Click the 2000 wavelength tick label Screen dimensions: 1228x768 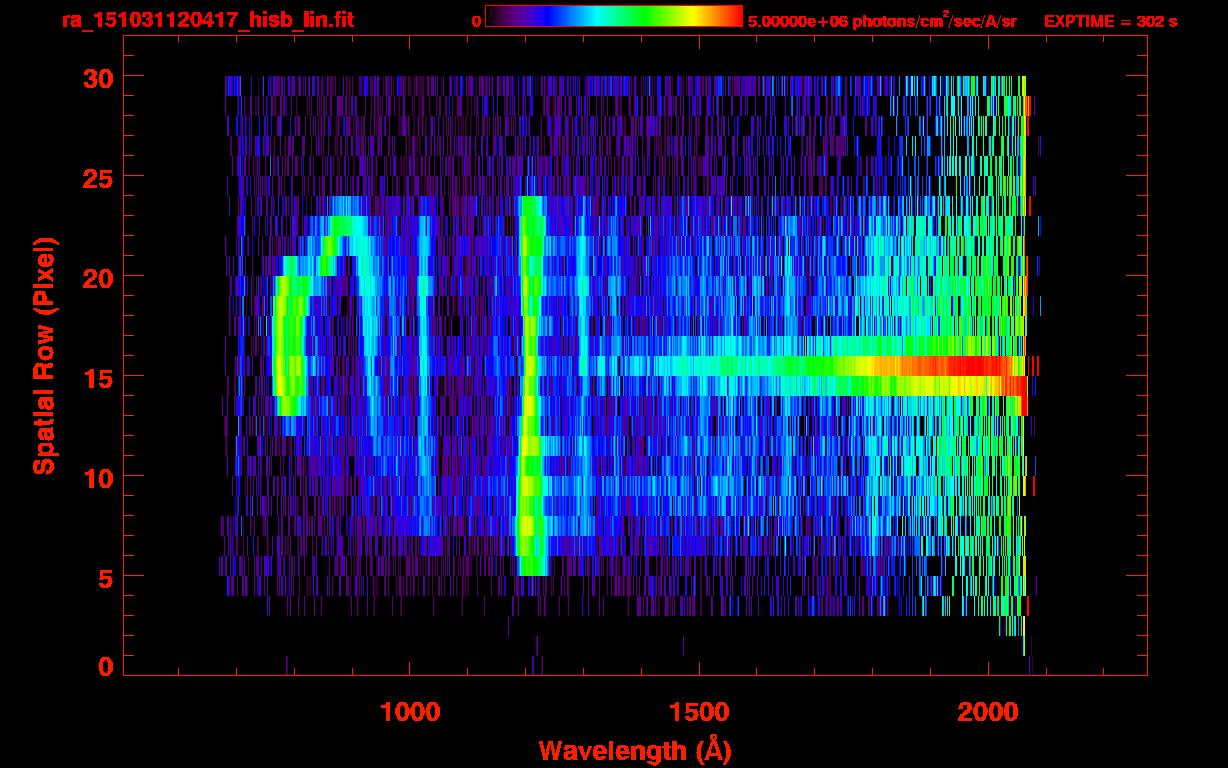click(x=988, y=712)
